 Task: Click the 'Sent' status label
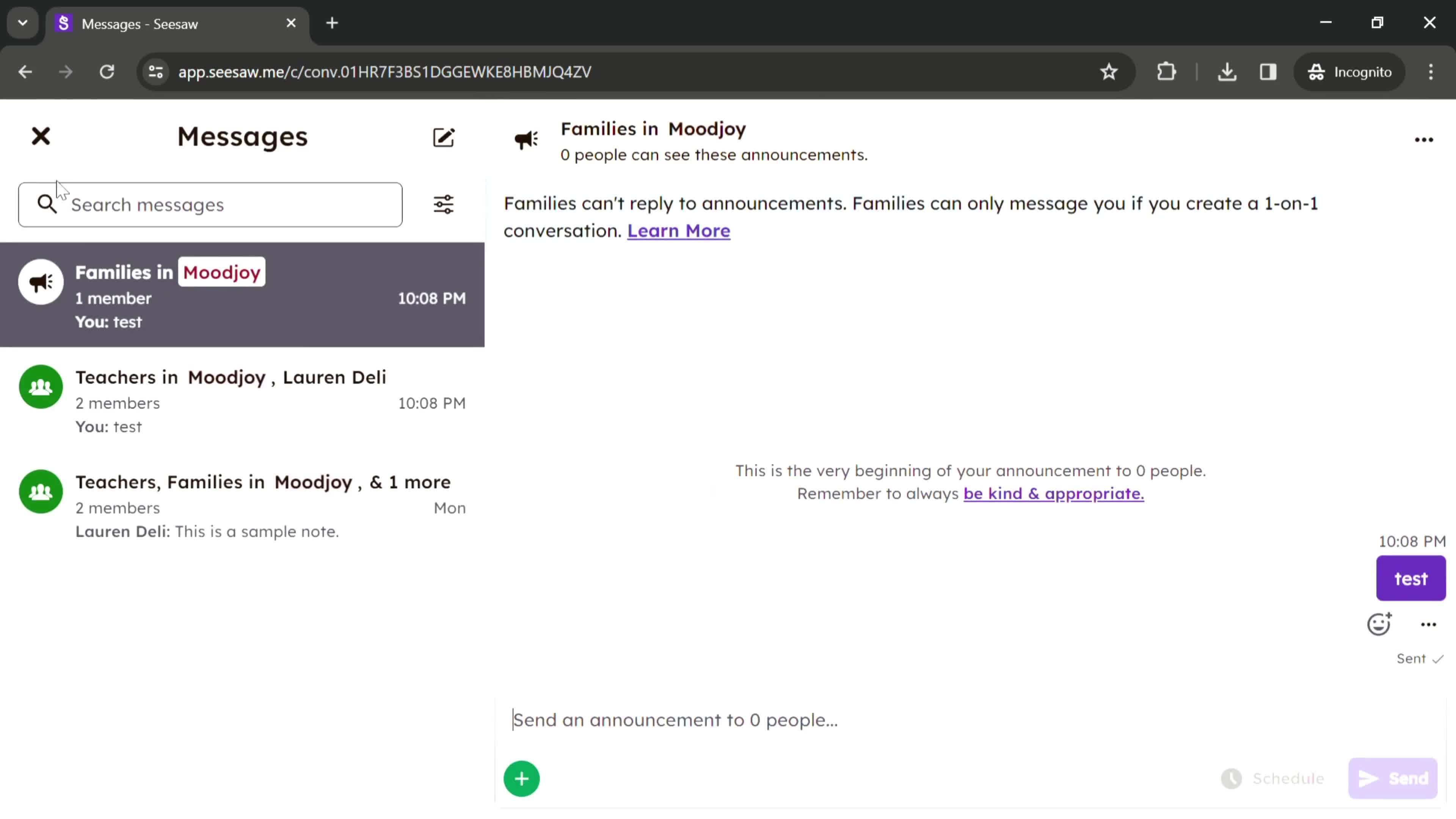(1411, 659)
